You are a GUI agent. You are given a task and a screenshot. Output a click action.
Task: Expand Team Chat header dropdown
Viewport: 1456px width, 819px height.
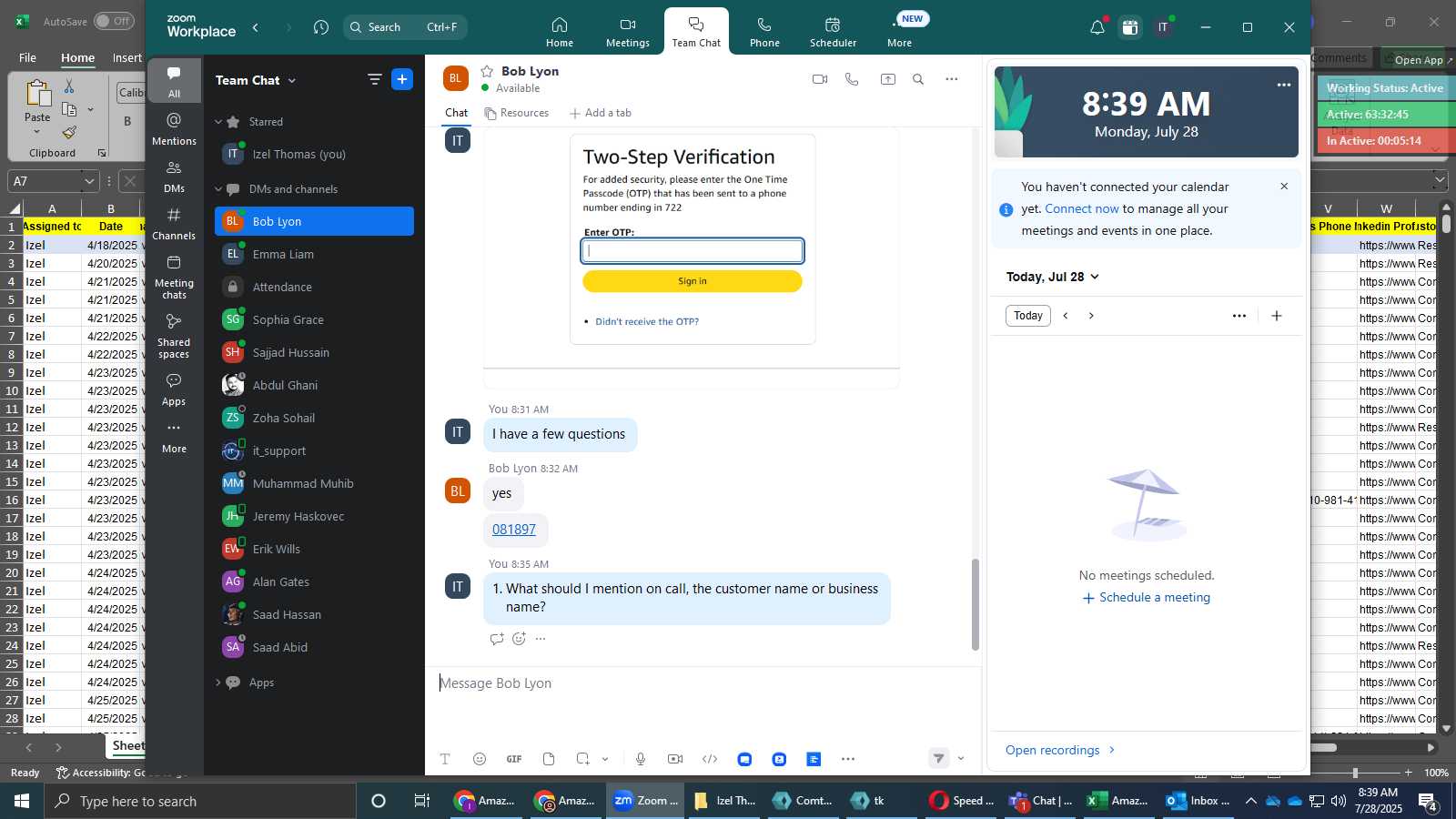point(292,81)
